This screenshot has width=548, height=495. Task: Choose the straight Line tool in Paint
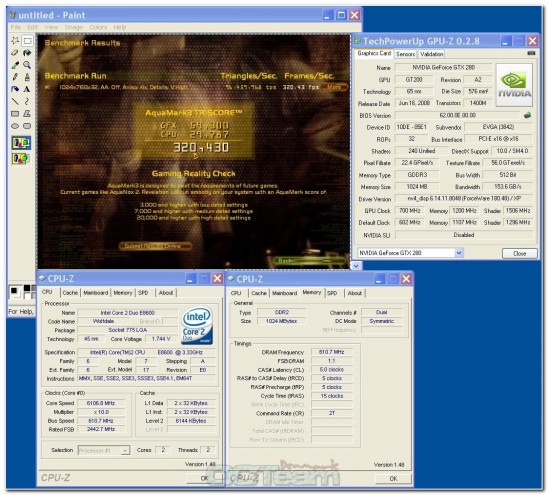[15, 101]
